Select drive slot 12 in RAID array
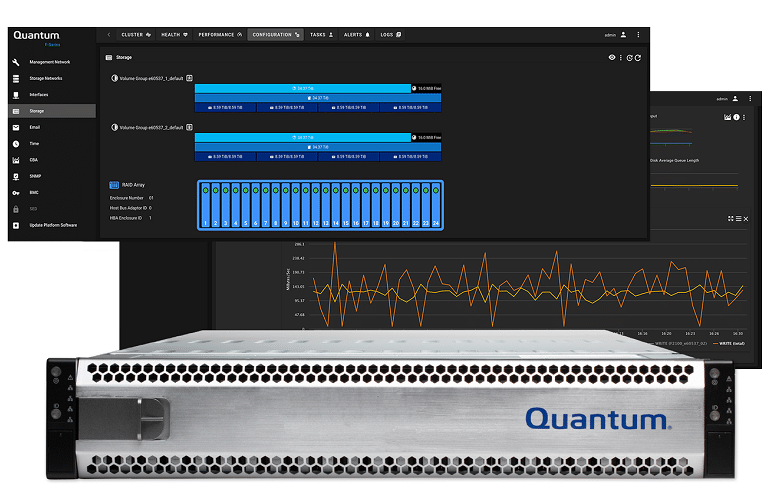Screen dimensions: 780x499 pyautogui.click(x=315, y=205)
